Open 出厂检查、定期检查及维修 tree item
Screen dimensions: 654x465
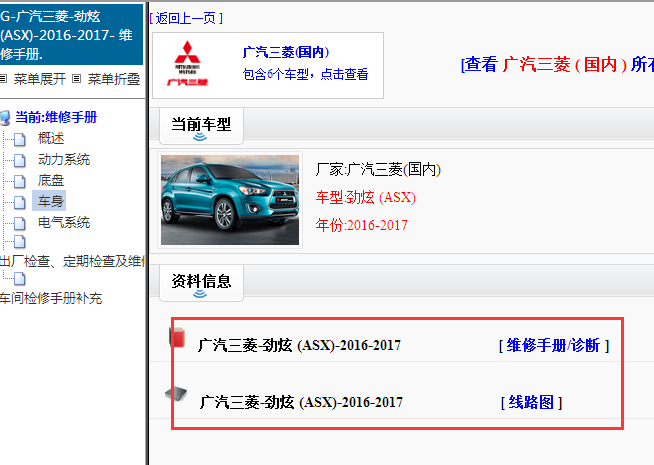click(x=73, y=261)
